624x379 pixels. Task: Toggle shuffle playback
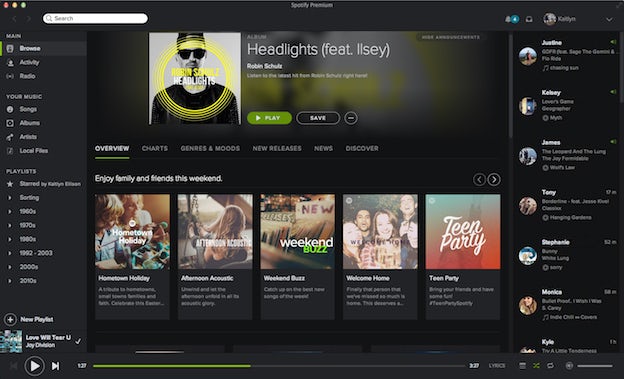pyautogui.click(x=536, y=365)
